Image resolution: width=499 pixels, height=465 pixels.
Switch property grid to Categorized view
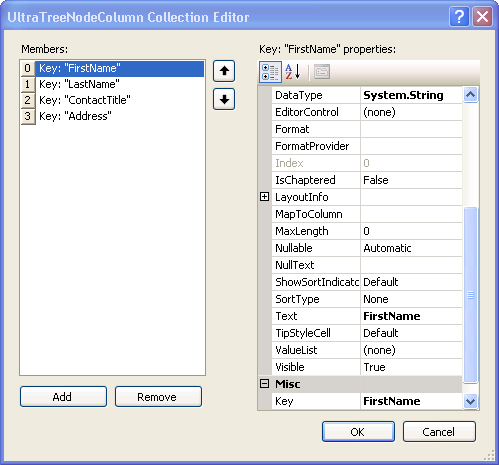click(270, 72)
